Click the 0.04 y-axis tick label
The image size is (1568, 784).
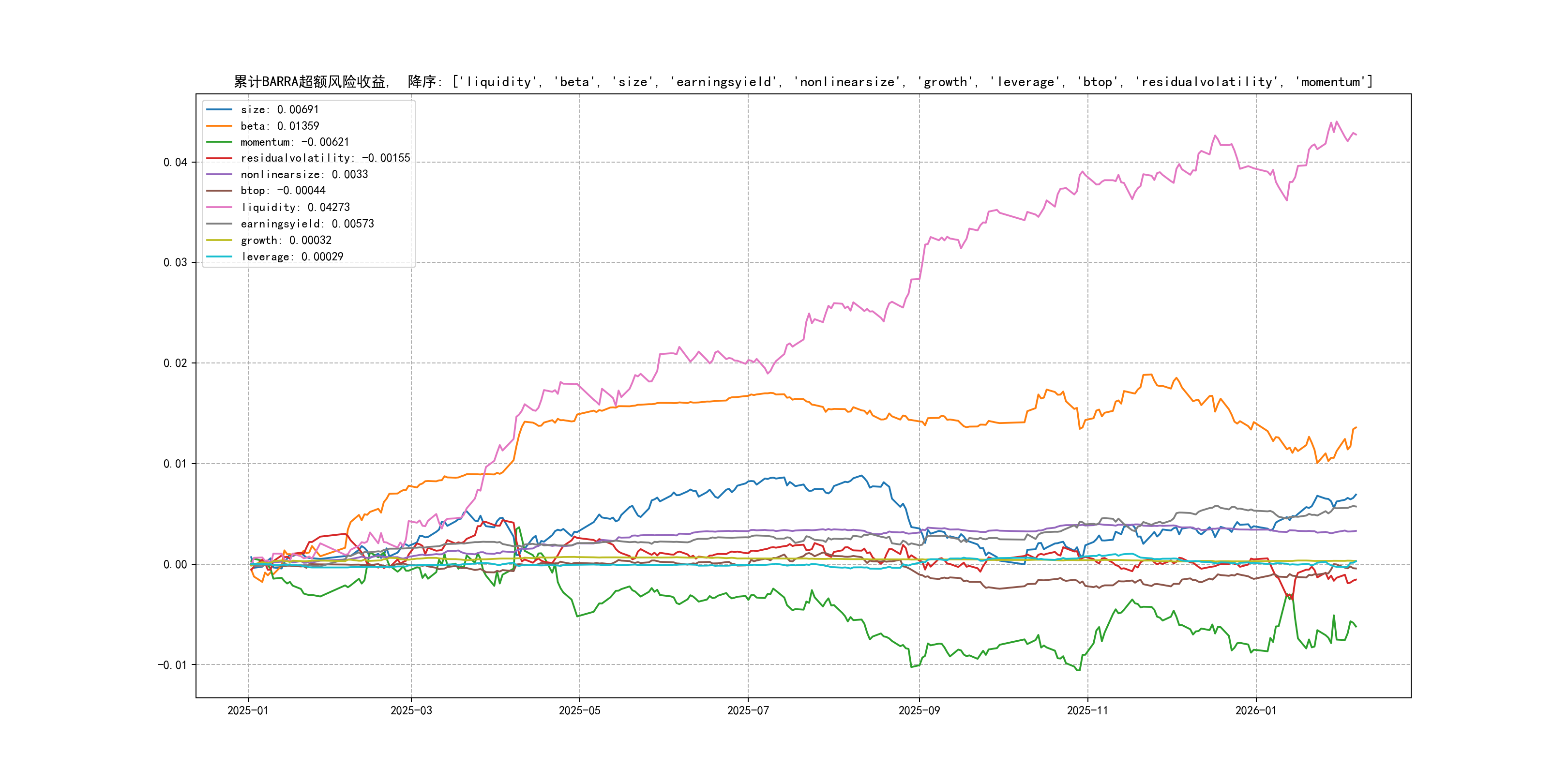[175, 162]
